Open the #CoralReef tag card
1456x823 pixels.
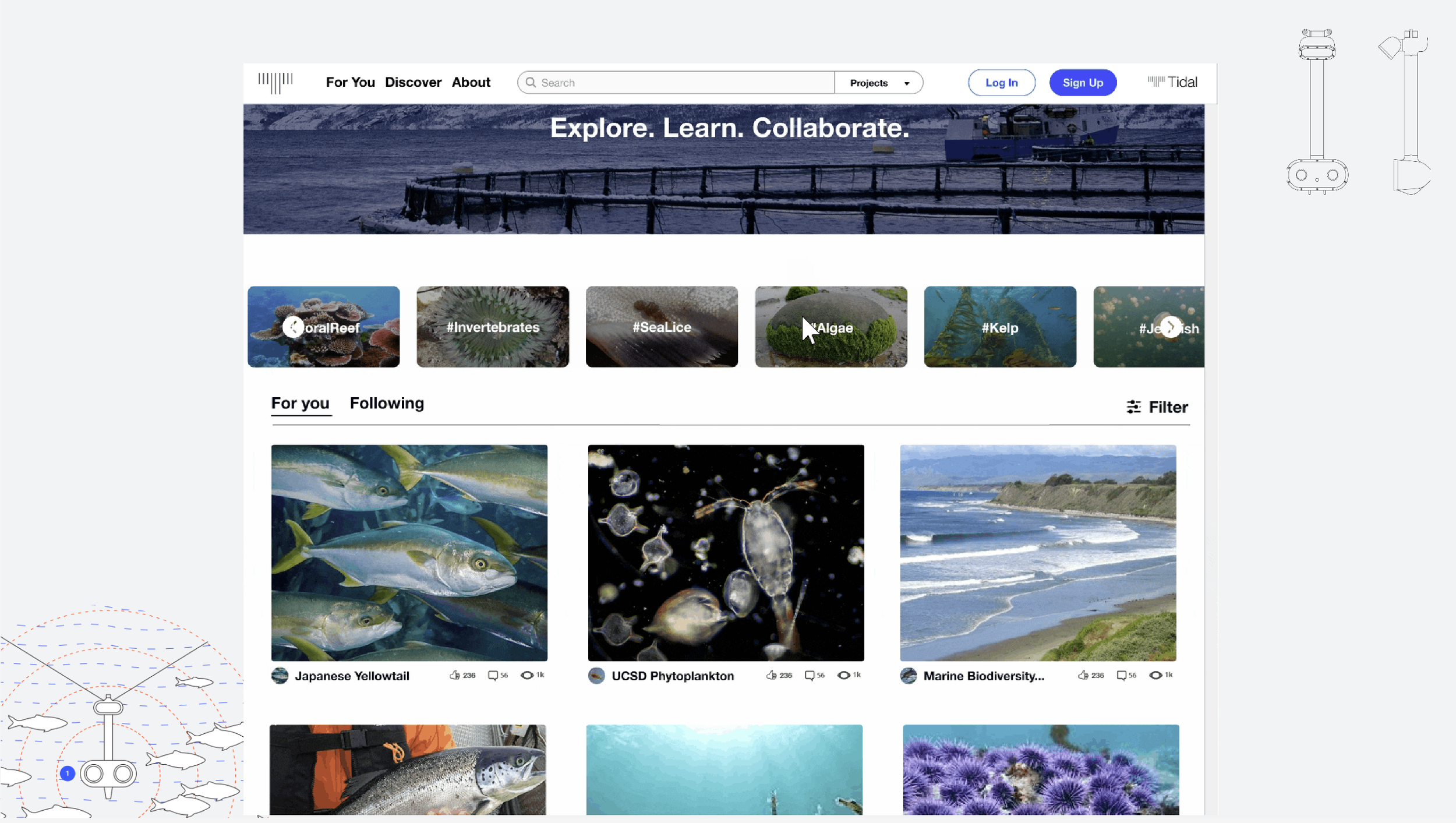tap(324, 327)
